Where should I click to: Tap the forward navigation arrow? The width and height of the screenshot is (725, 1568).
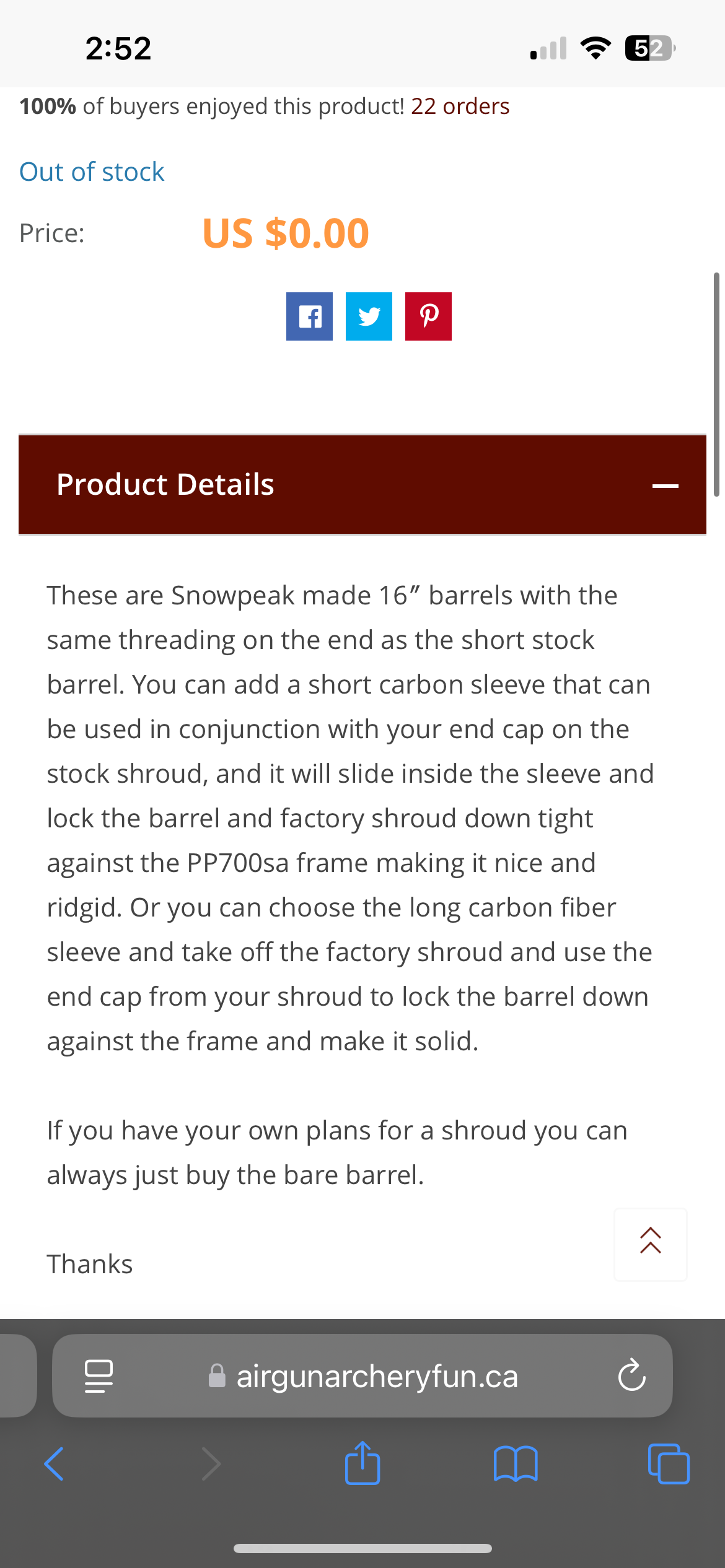[211, 1464]
